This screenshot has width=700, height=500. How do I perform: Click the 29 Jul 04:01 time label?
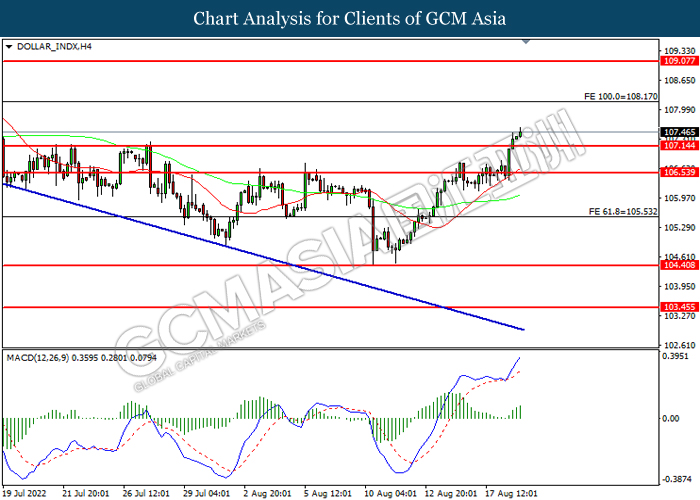pyautogui.click(x=207, y=493)
